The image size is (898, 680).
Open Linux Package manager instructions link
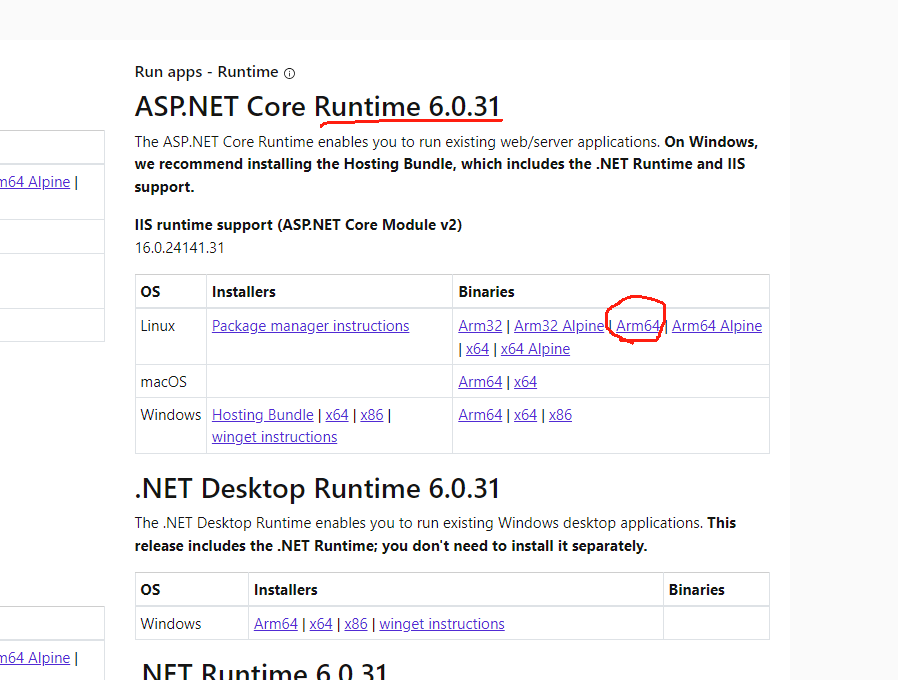point(310,326)
